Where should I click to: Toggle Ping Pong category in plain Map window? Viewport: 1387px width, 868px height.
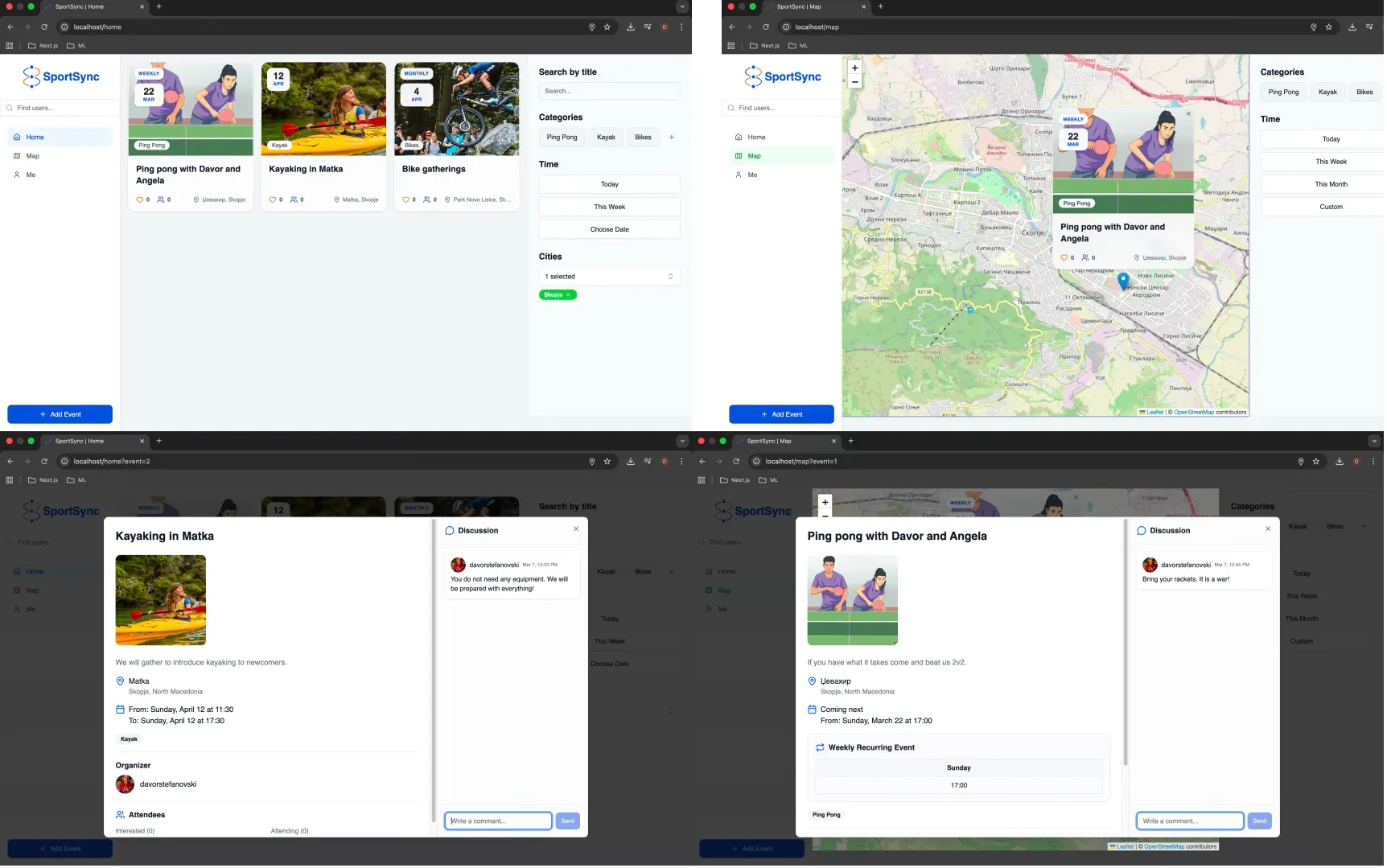[x=1286, y=93]
